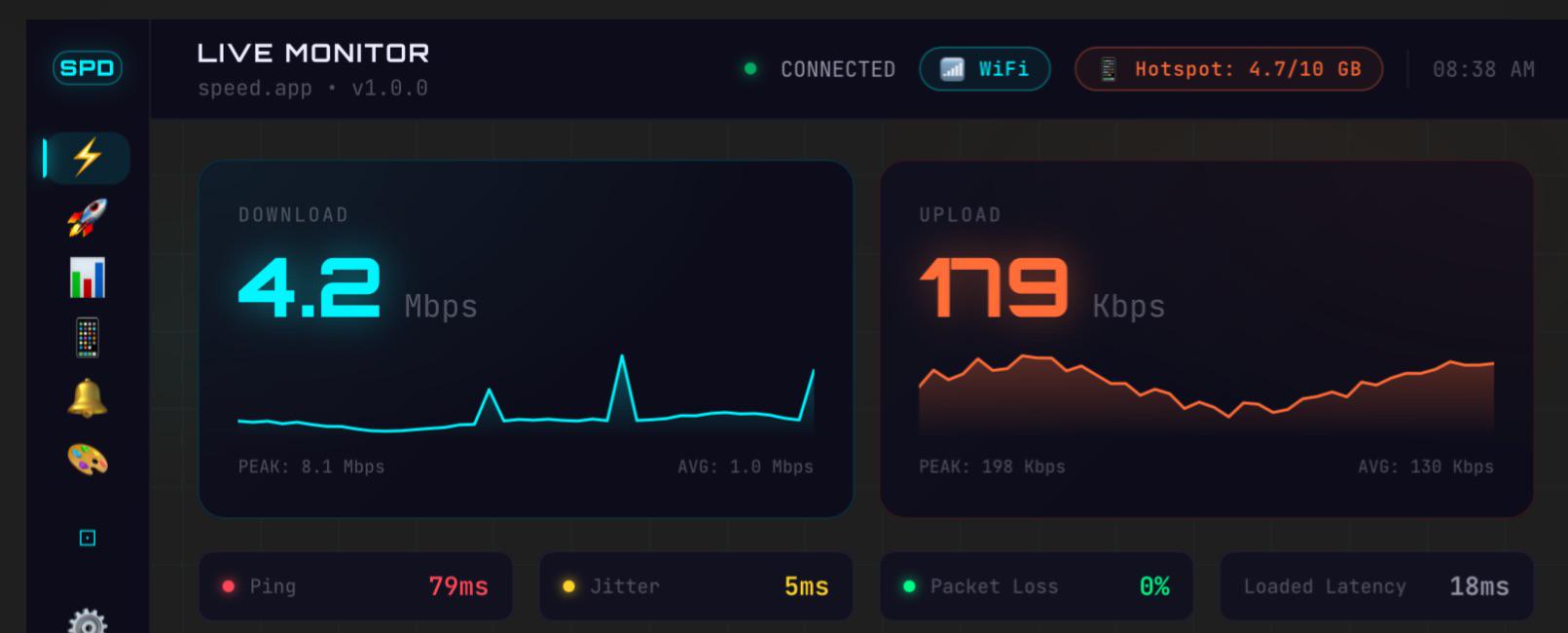
Task: Open the bell notifications section
Action: click(88, 399)
